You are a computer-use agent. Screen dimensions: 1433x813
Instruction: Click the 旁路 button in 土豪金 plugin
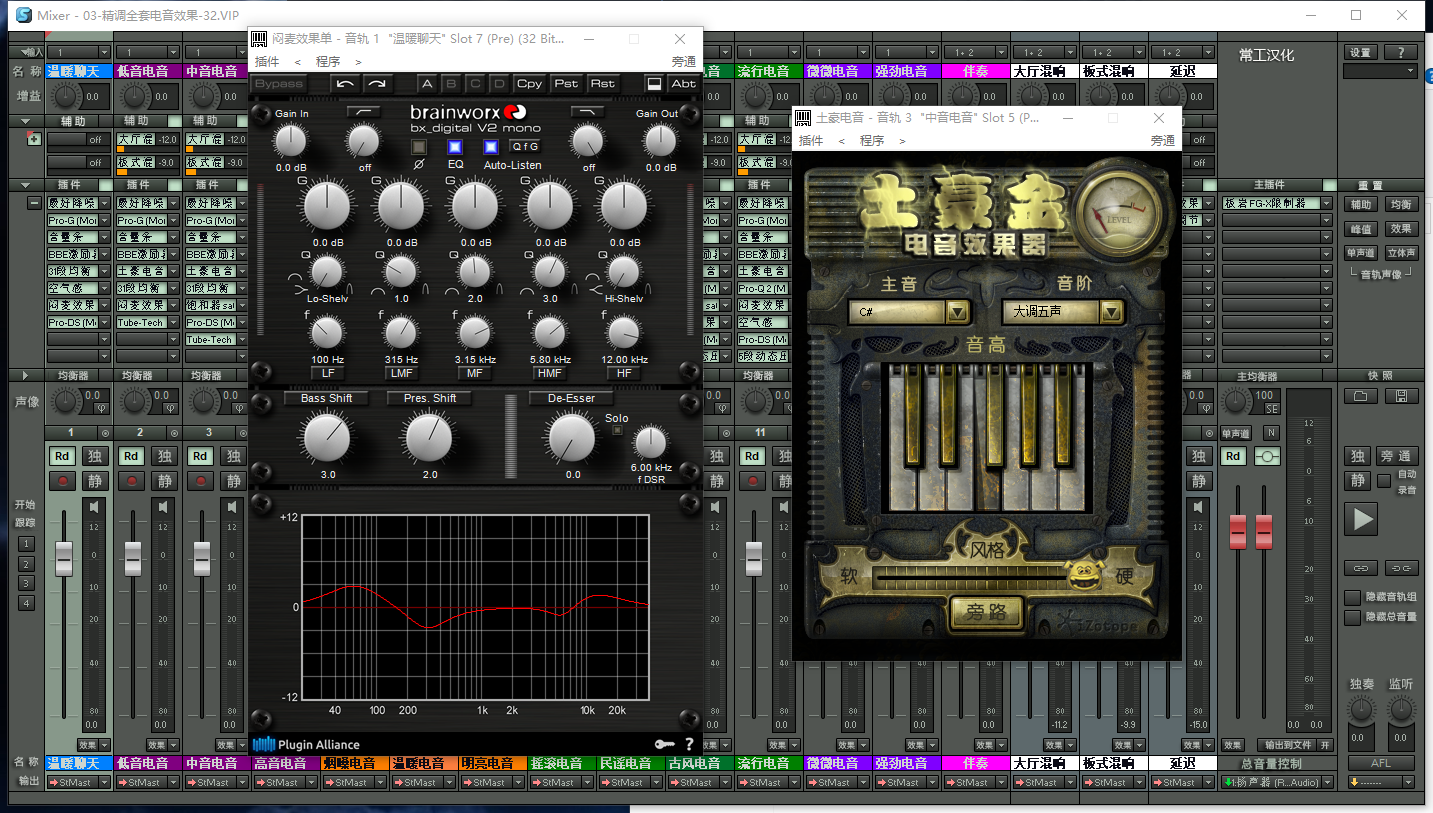tap(986, 613)
